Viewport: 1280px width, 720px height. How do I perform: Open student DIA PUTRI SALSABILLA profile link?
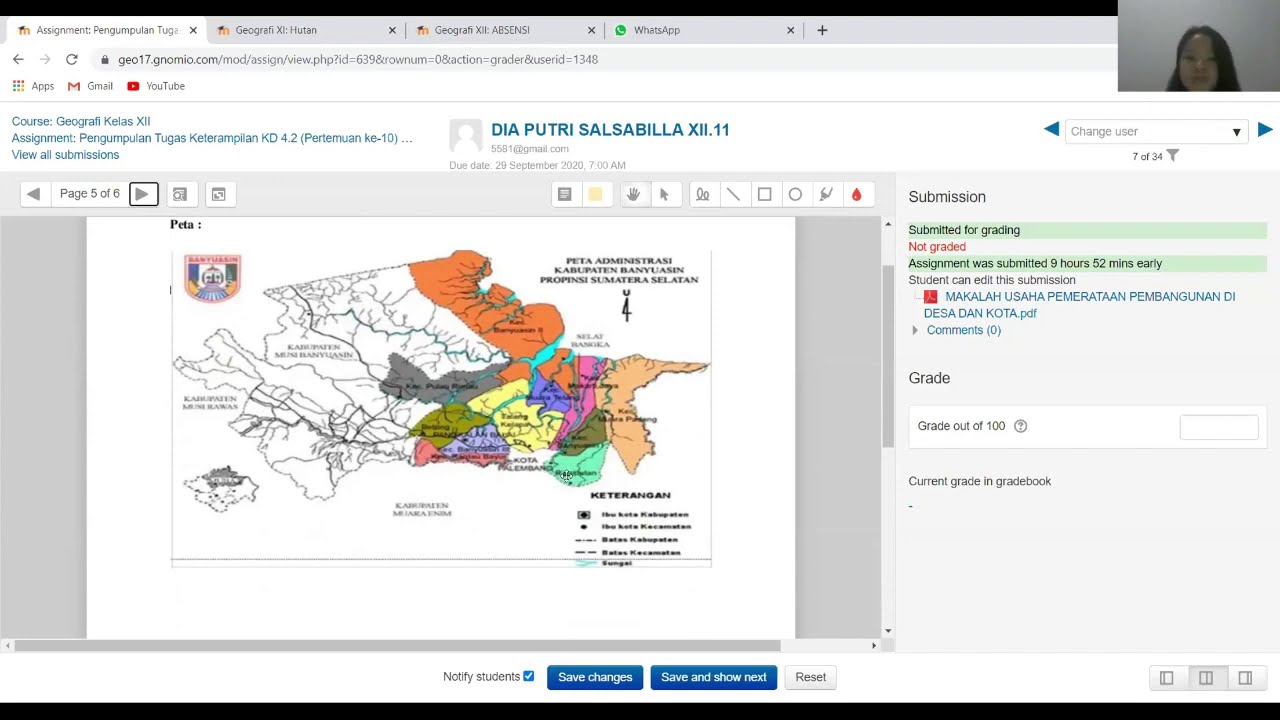610,130
